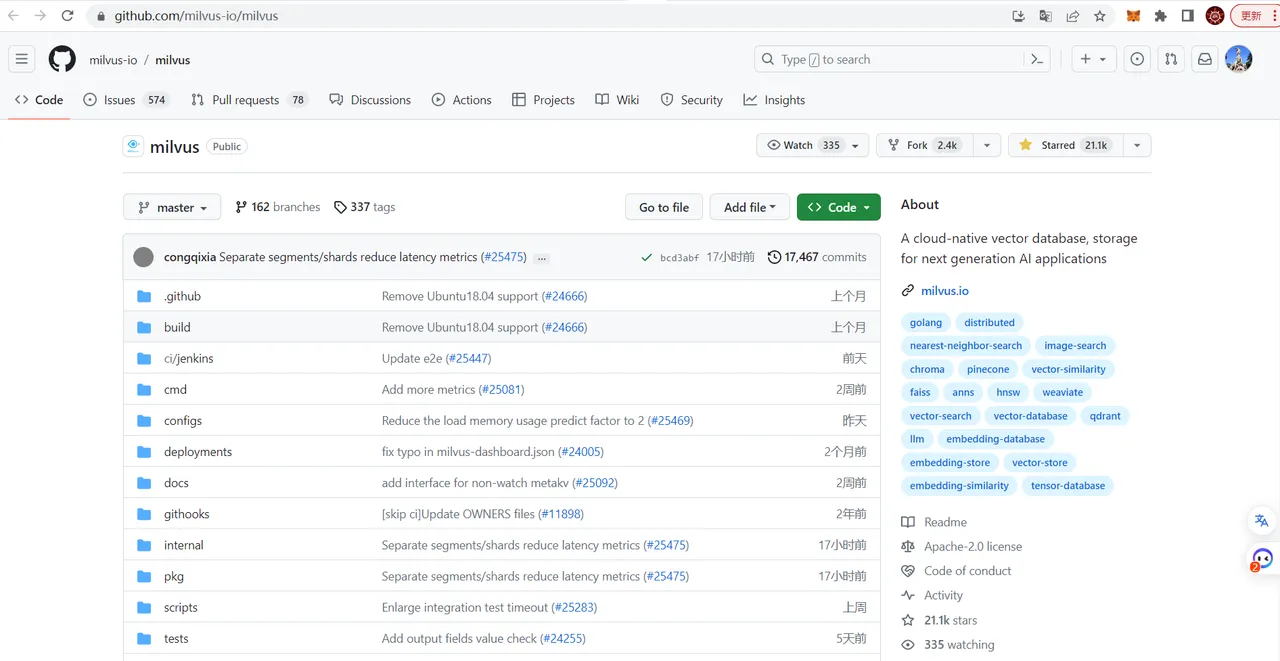
Task: Click the .github folder icon
Action: [144, 296]
